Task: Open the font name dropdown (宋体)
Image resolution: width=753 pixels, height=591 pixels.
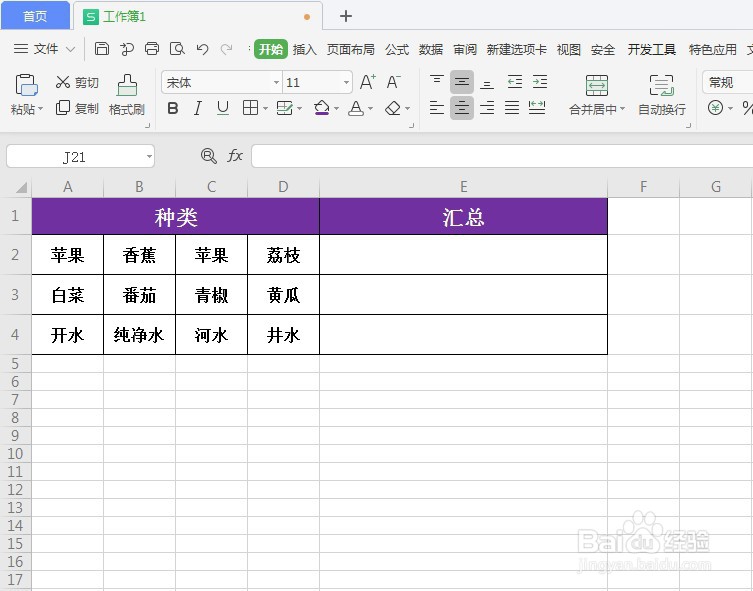Action: (276, 83)
